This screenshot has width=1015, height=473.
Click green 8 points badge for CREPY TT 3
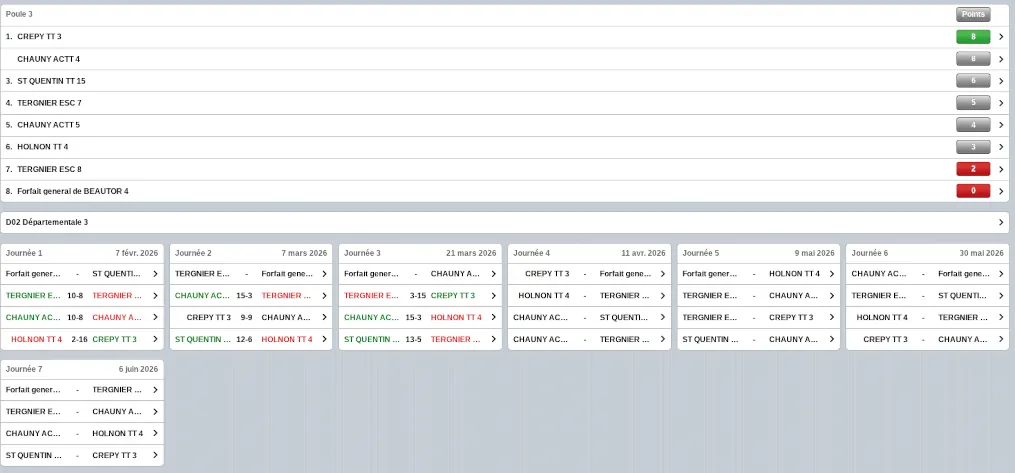click(972, 37)
